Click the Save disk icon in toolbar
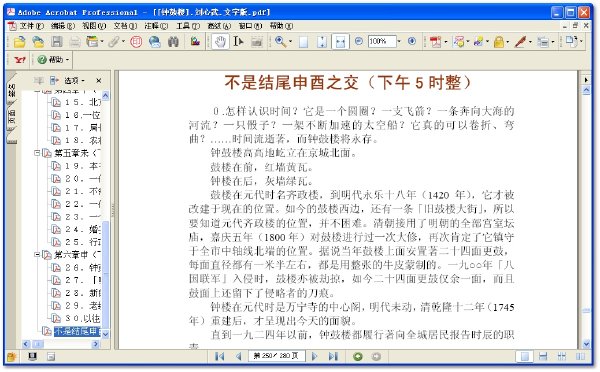 [x=57, y=41]
